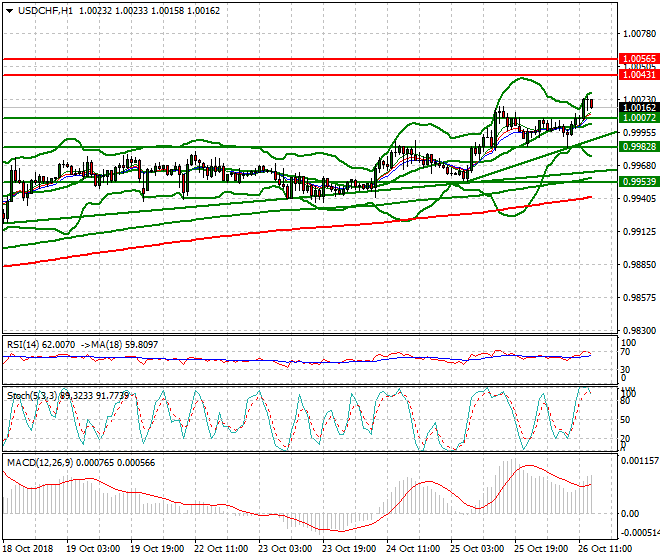Click the RSI scale value 30

625,370
